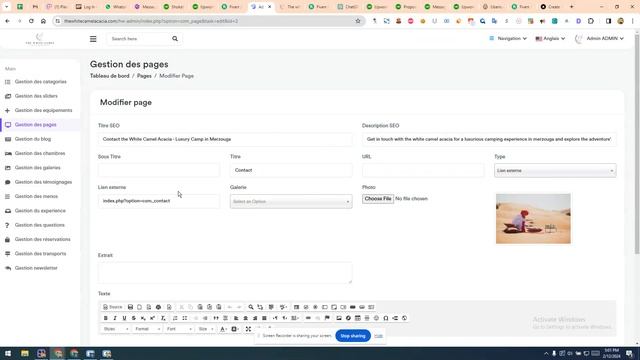This screenshot has height=360, width=640.
Task: Open the Smiley picker icon
Action: (x=376, y=318)
